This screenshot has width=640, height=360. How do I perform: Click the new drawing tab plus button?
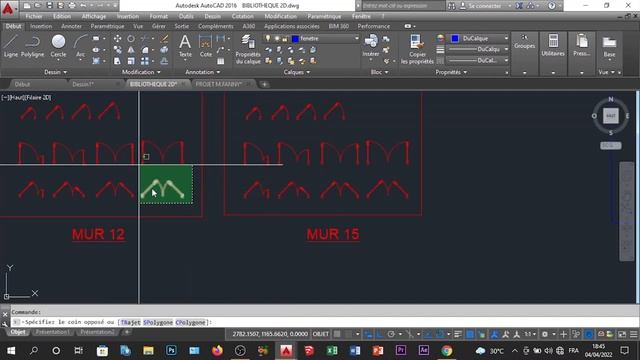coord(264,84)
